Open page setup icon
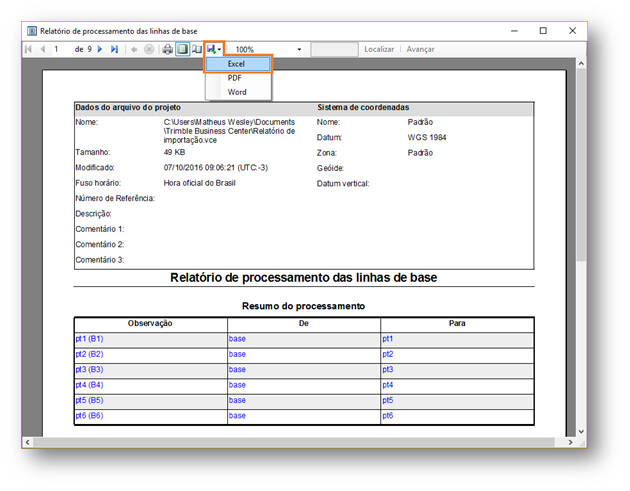The width and height of the screenshot is (630, 491). [197, 49]
